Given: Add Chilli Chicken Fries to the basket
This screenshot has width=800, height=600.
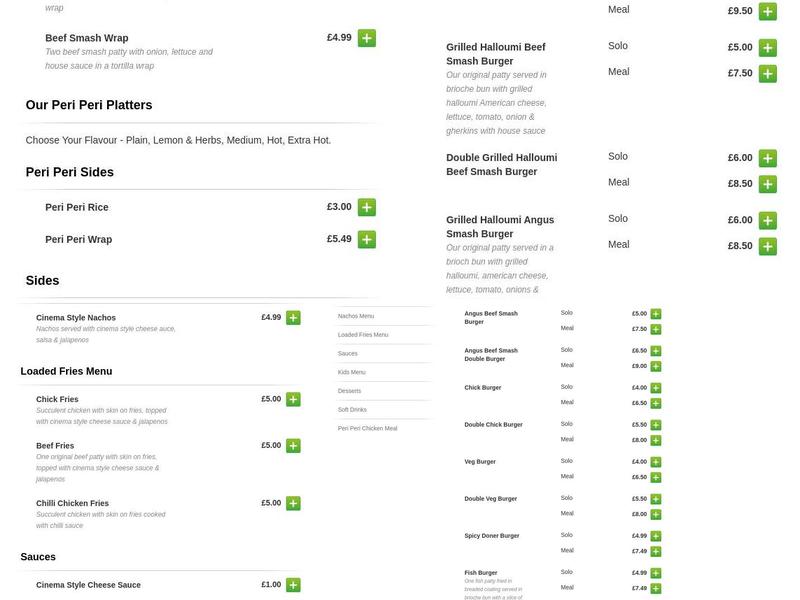Looking at the screenshot, I should point(293,504).
